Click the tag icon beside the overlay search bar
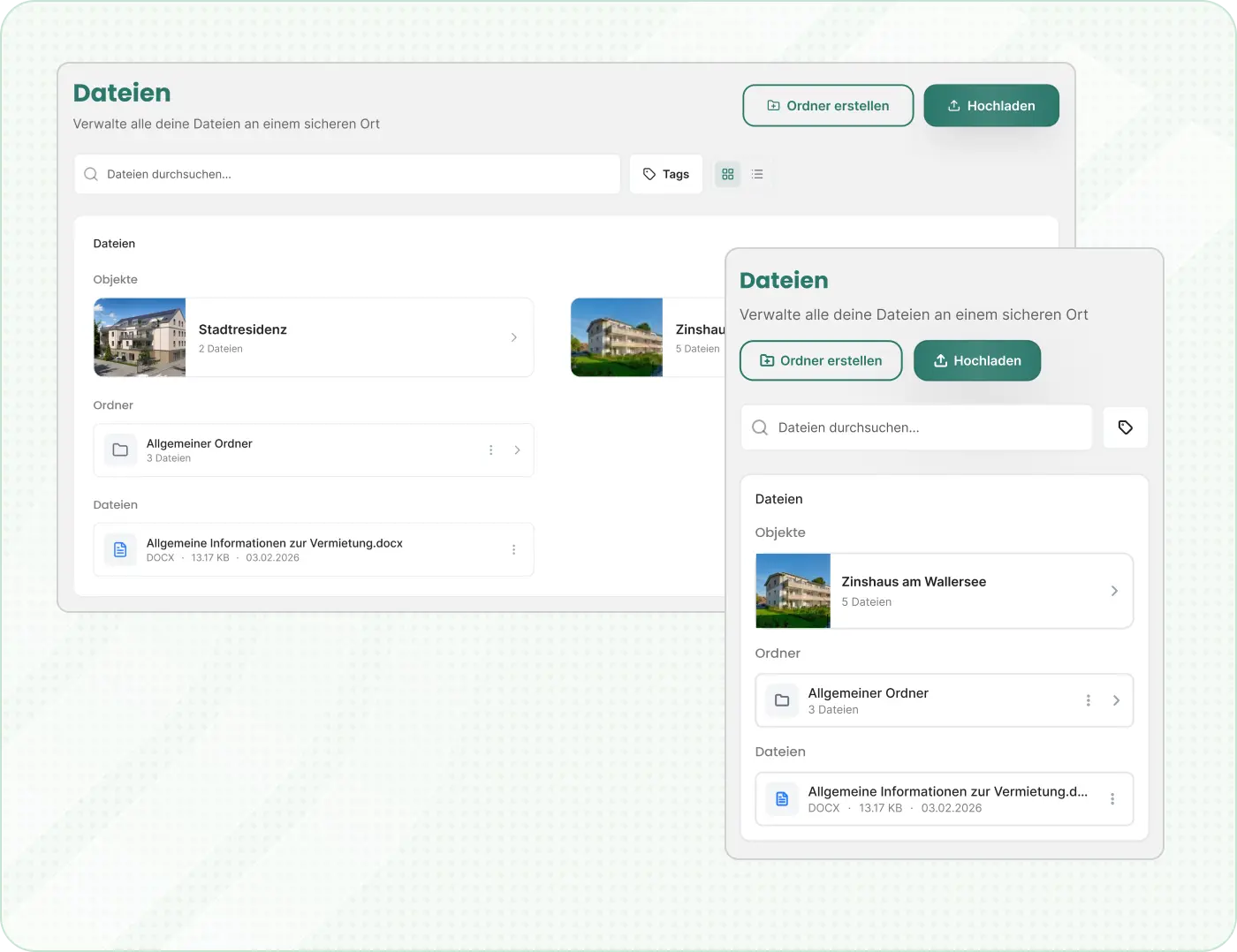The width and height of the screenshot is (1237, 952). click(x=1126, y=427)
